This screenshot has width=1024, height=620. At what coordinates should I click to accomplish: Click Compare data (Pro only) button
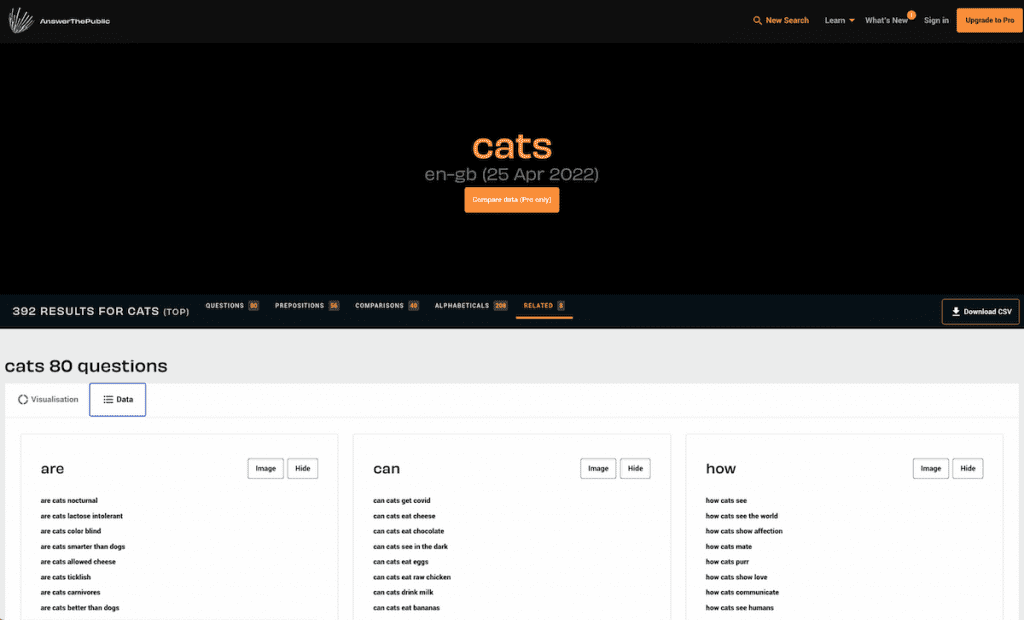pyautogui.click(x=511, y=200)
